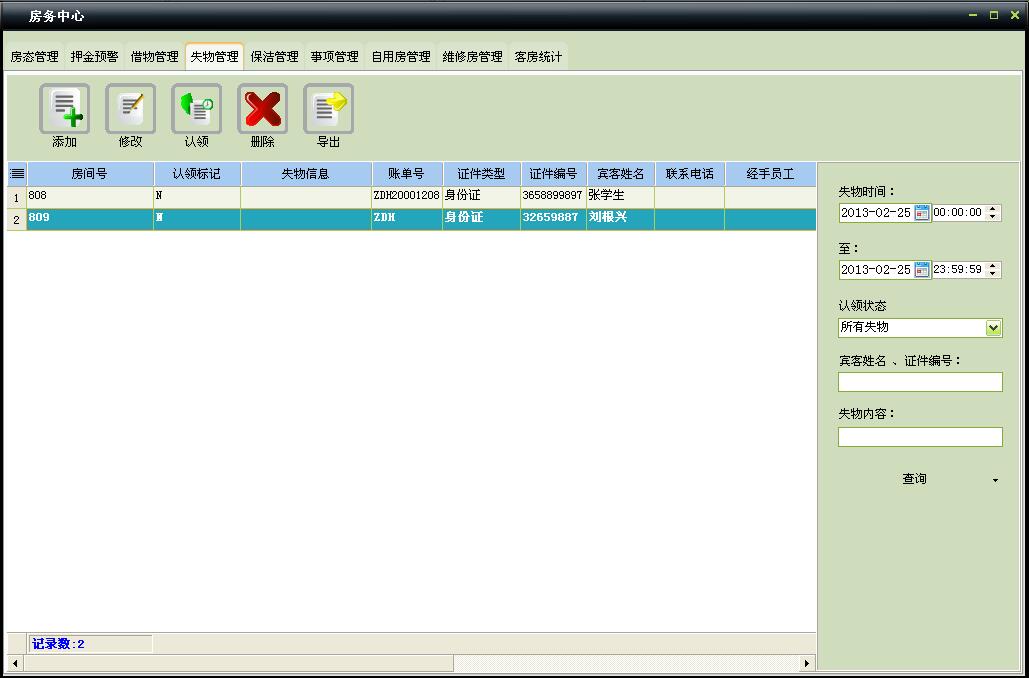Screen dimensions: 1029x678
Task: Click the 删除 (Delete) red X icon
Action: point(262,109)
